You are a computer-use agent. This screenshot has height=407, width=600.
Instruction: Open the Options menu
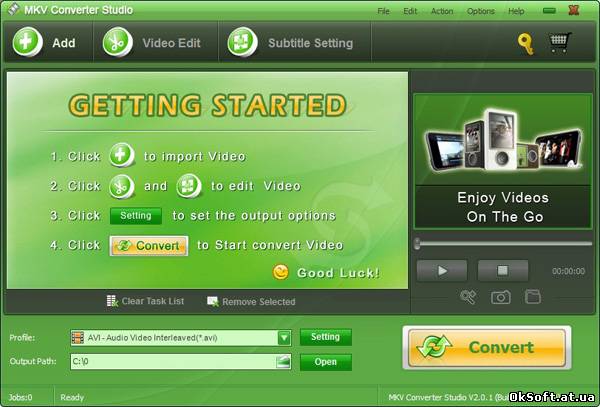pos(481,11)
